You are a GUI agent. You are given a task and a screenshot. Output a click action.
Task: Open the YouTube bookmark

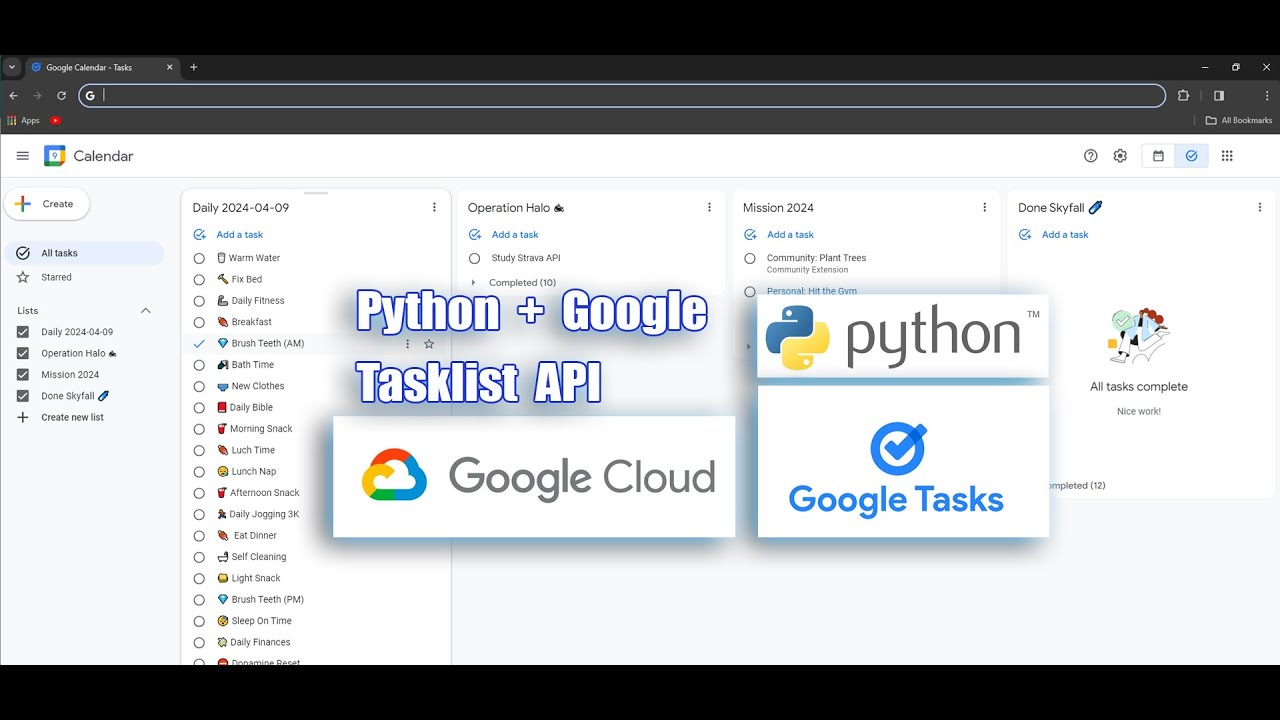tap(55, 120)
